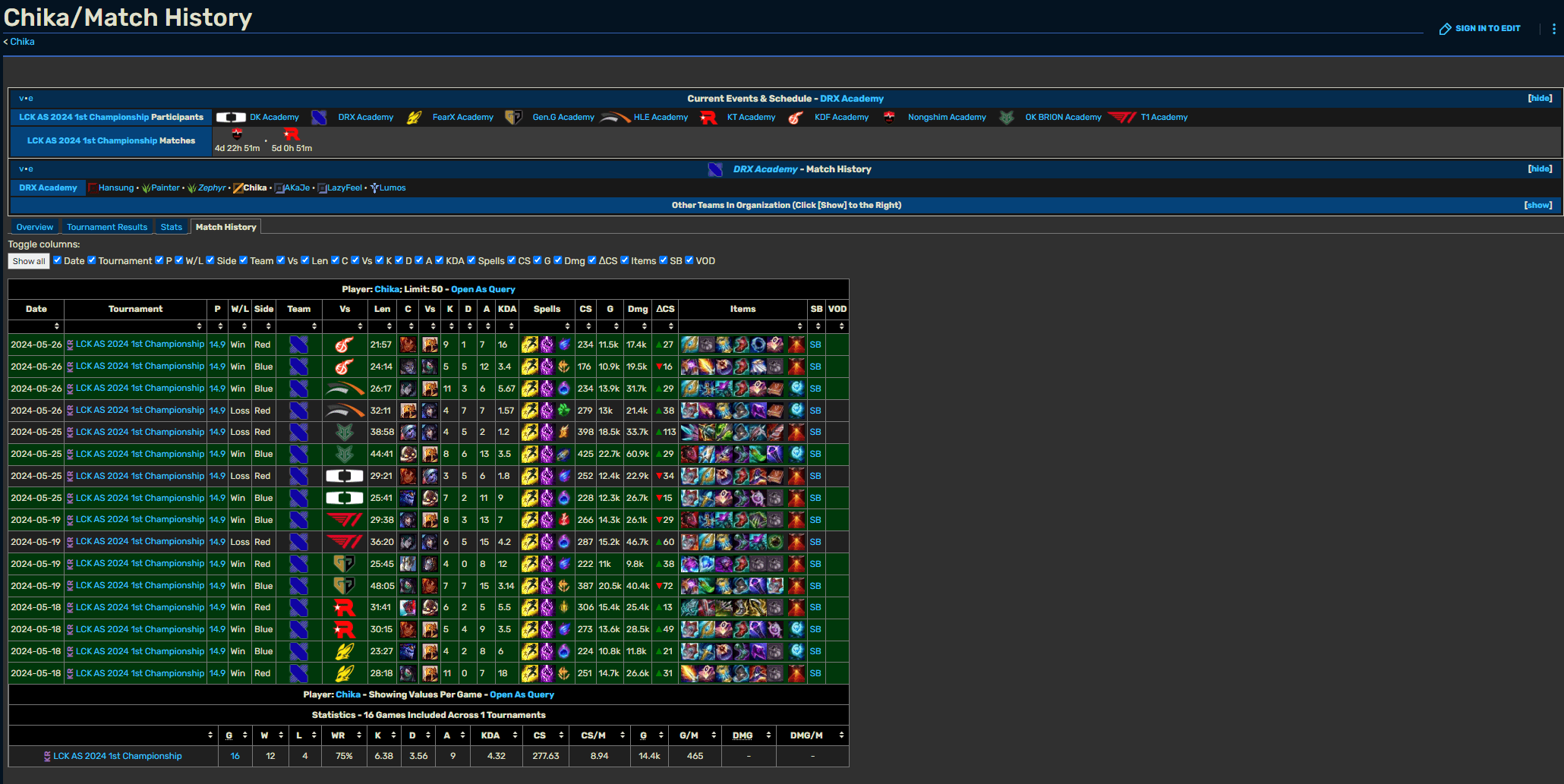
Task: Click Sign In To Edit link
Action: point(1488,29)
